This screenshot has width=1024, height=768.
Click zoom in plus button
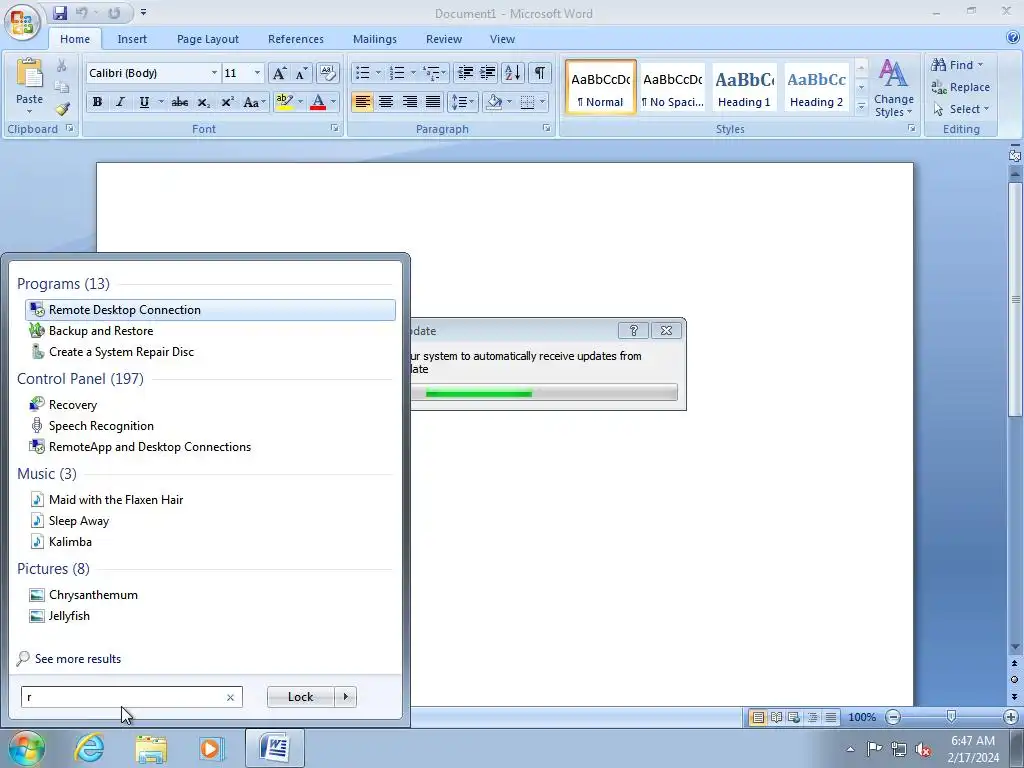pyautogui.click(x=1010, y=717)
